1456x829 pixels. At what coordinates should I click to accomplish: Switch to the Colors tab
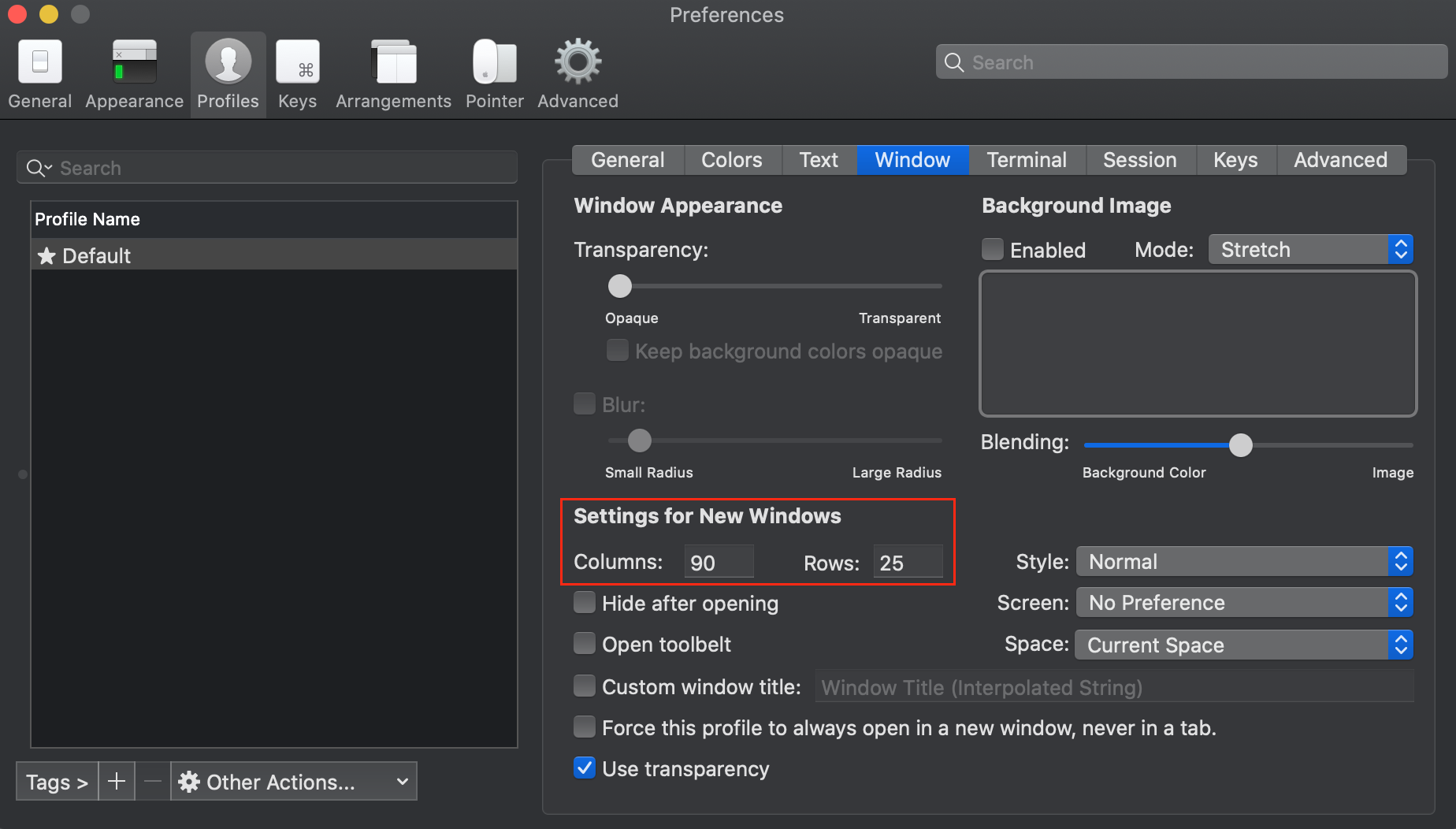click(x=732, y=160)
